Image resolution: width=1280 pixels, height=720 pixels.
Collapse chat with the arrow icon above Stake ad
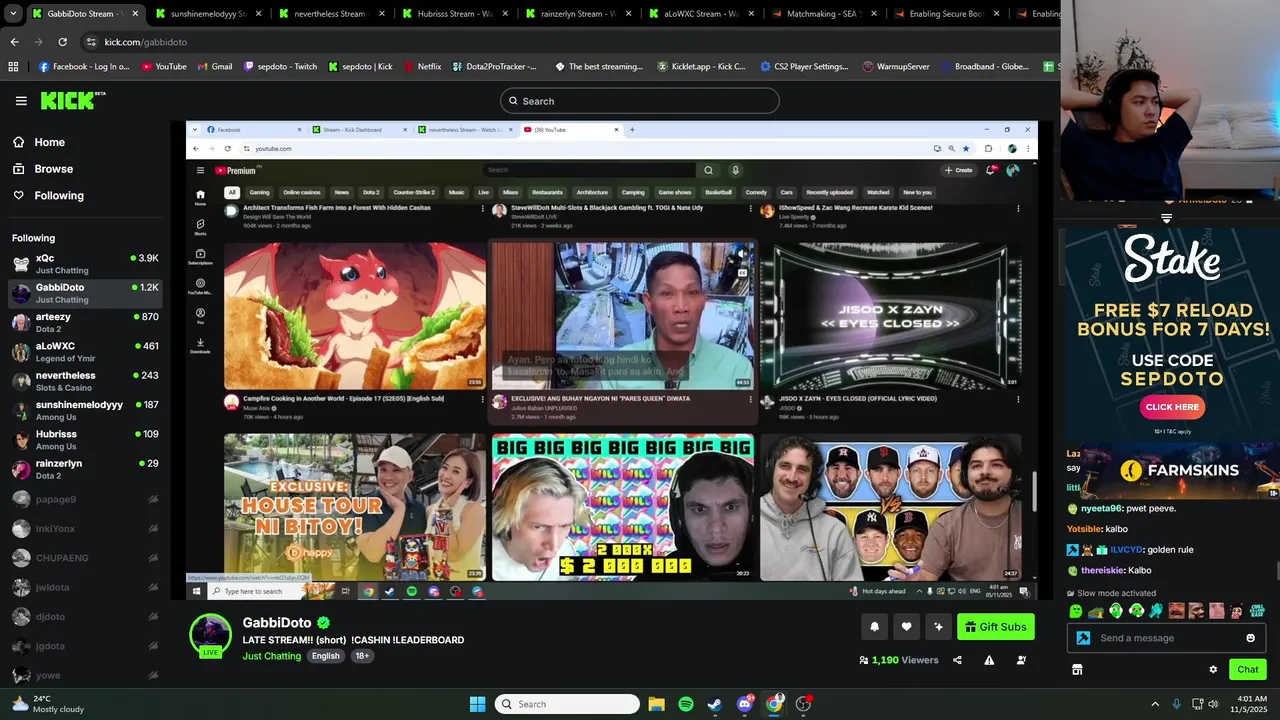tap(1166, 217)
